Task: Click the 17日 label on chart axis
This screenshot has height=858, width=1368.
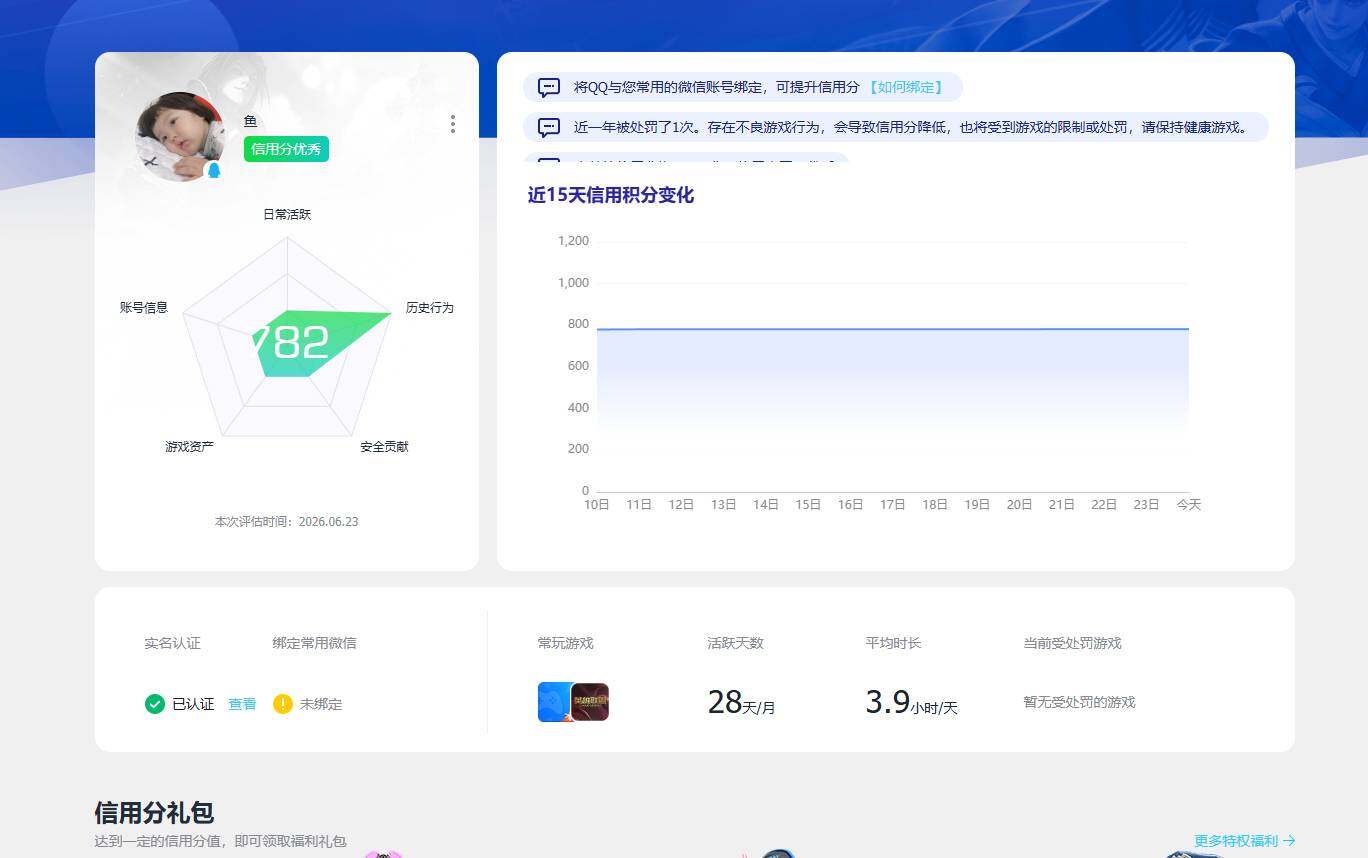Action: click(x=893, y=505)
